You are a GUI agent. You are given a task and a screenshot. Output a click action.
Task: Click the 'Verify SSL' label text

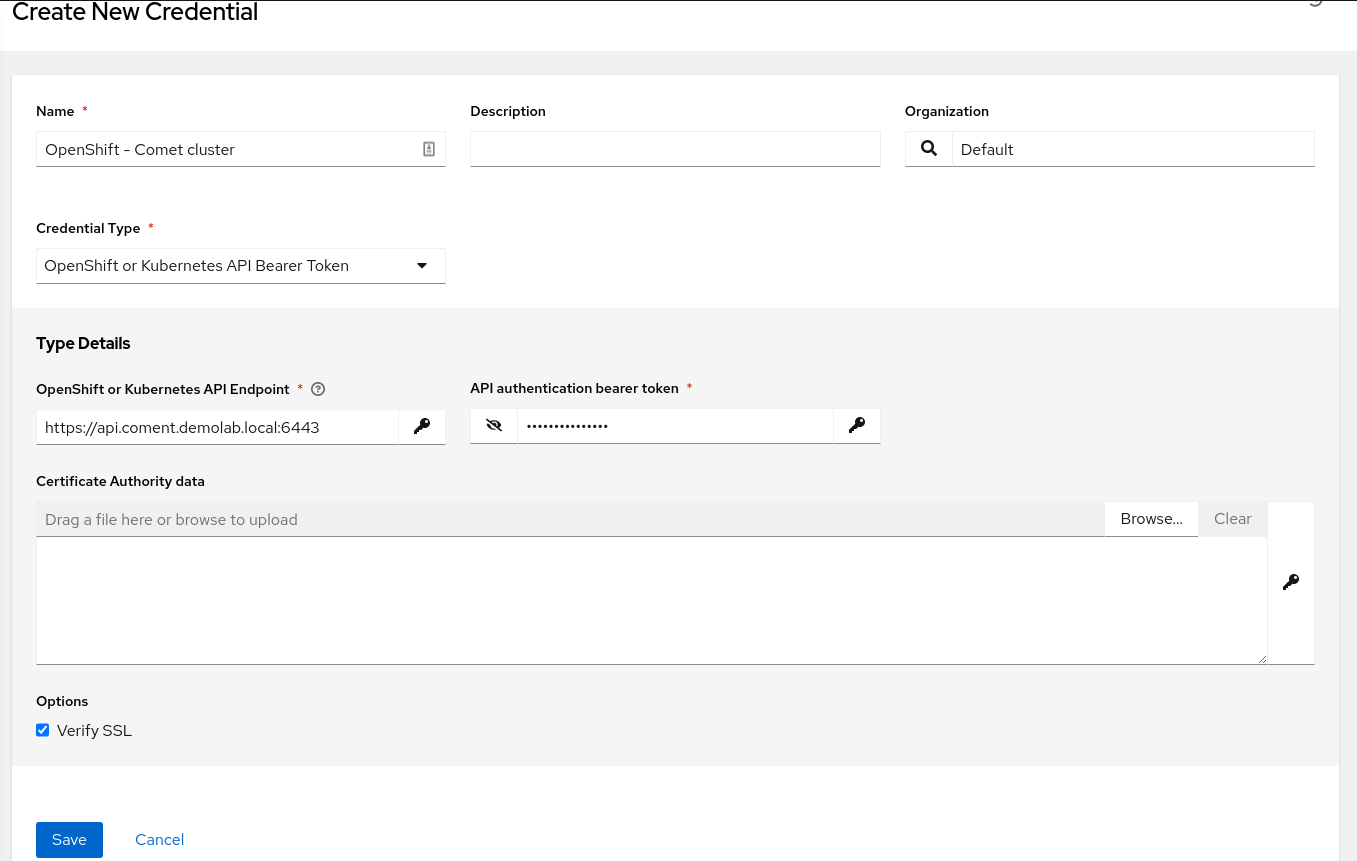[x=94, y=731]
